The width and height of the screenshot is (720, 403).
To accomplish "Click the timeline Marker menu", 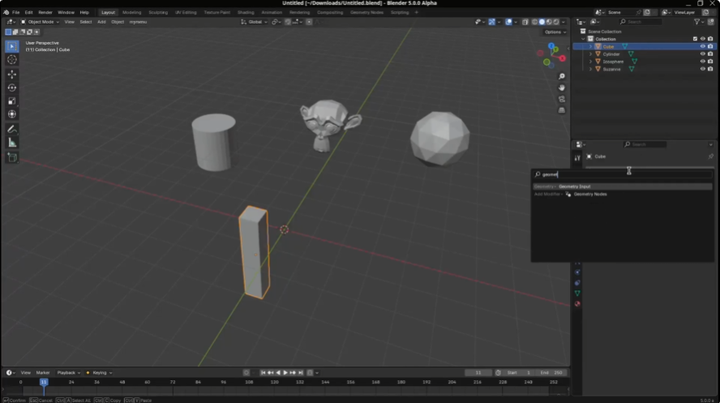I will pos(43,373).
